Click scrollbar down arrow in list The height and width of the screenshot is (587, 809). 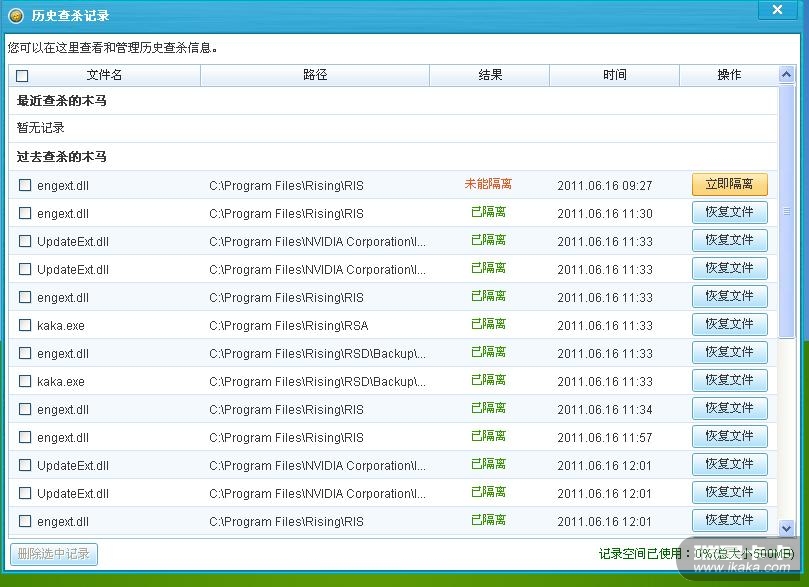[786, 528]
